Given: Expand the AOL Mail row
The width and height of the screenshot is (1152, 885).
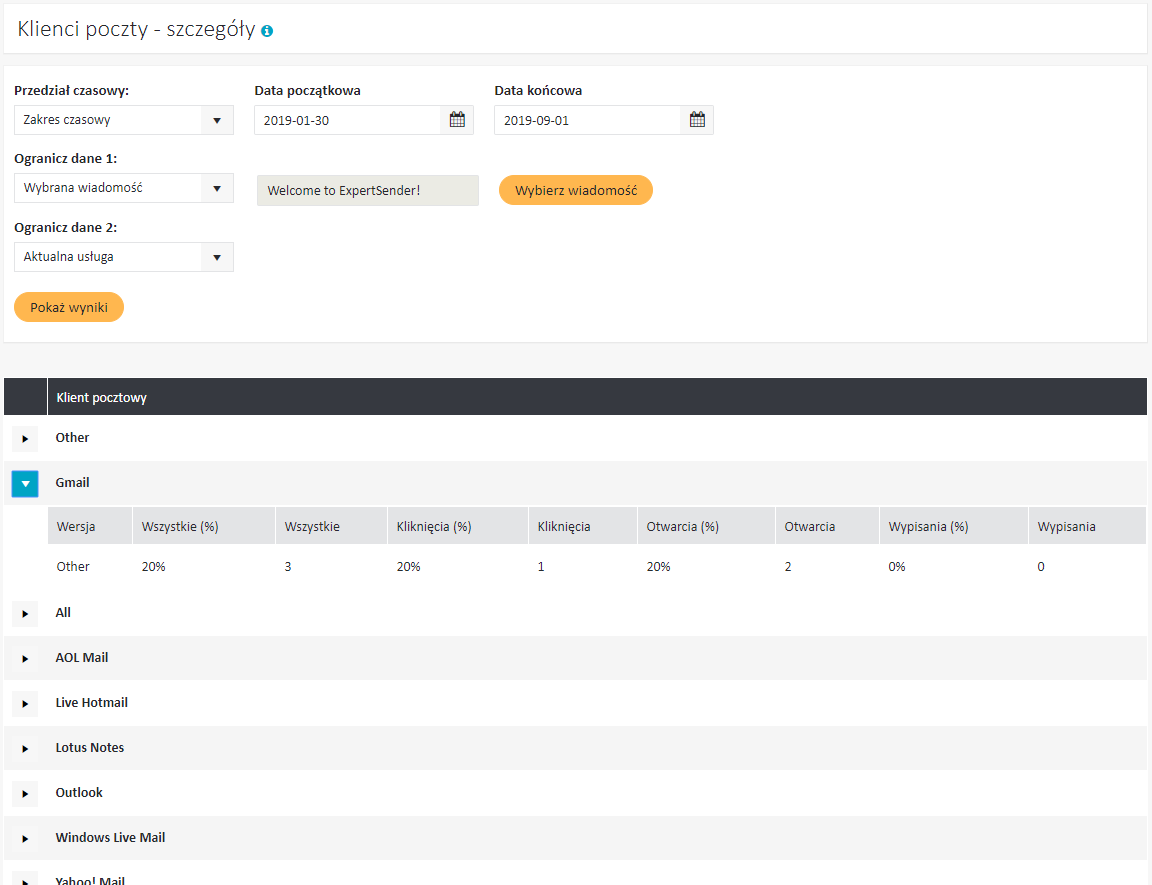Looking at the screenshot, I should click(25, 658).
